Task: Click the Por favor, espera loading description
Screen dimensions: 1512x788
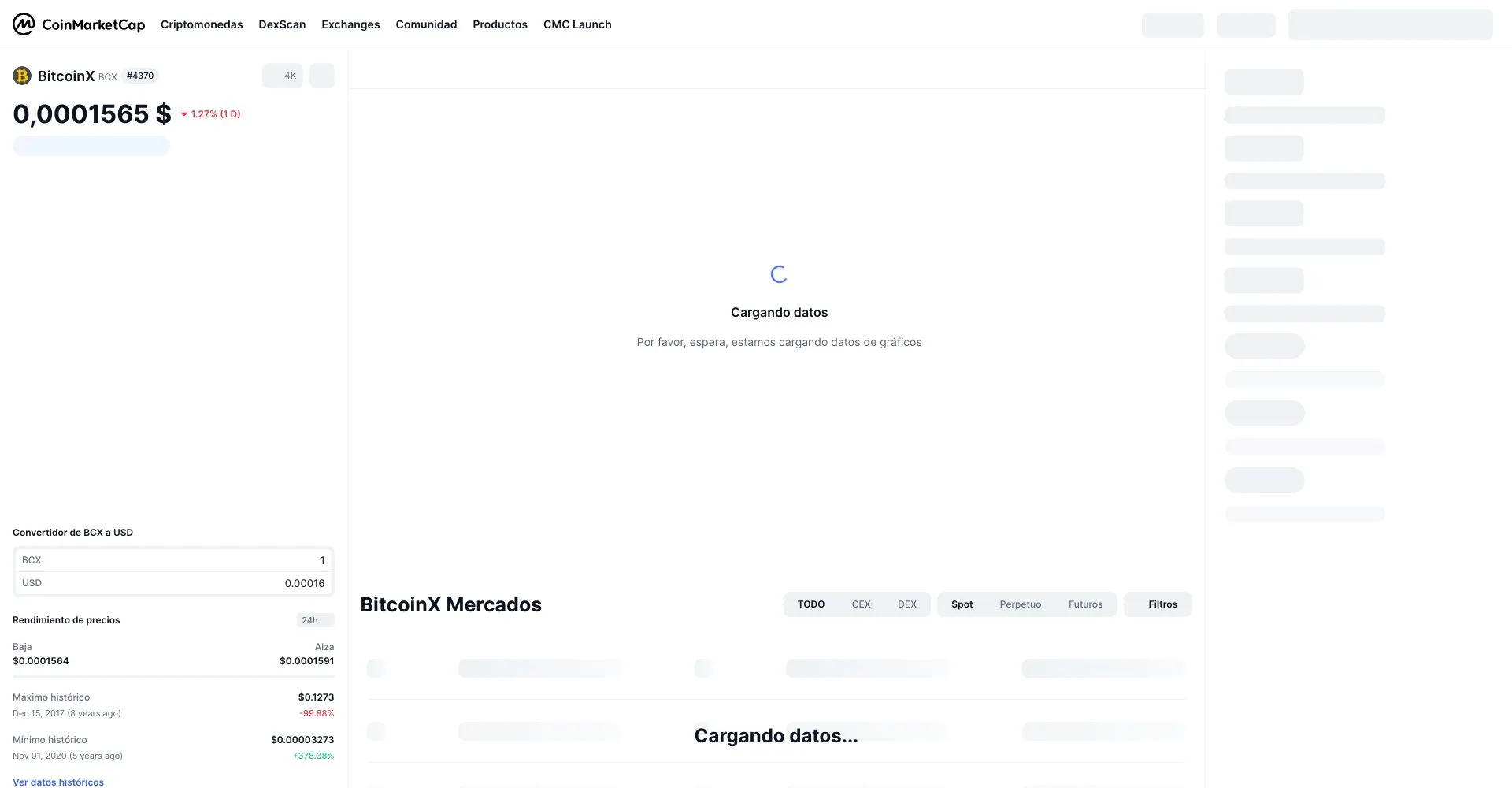Action: click(x=779, y=342)
